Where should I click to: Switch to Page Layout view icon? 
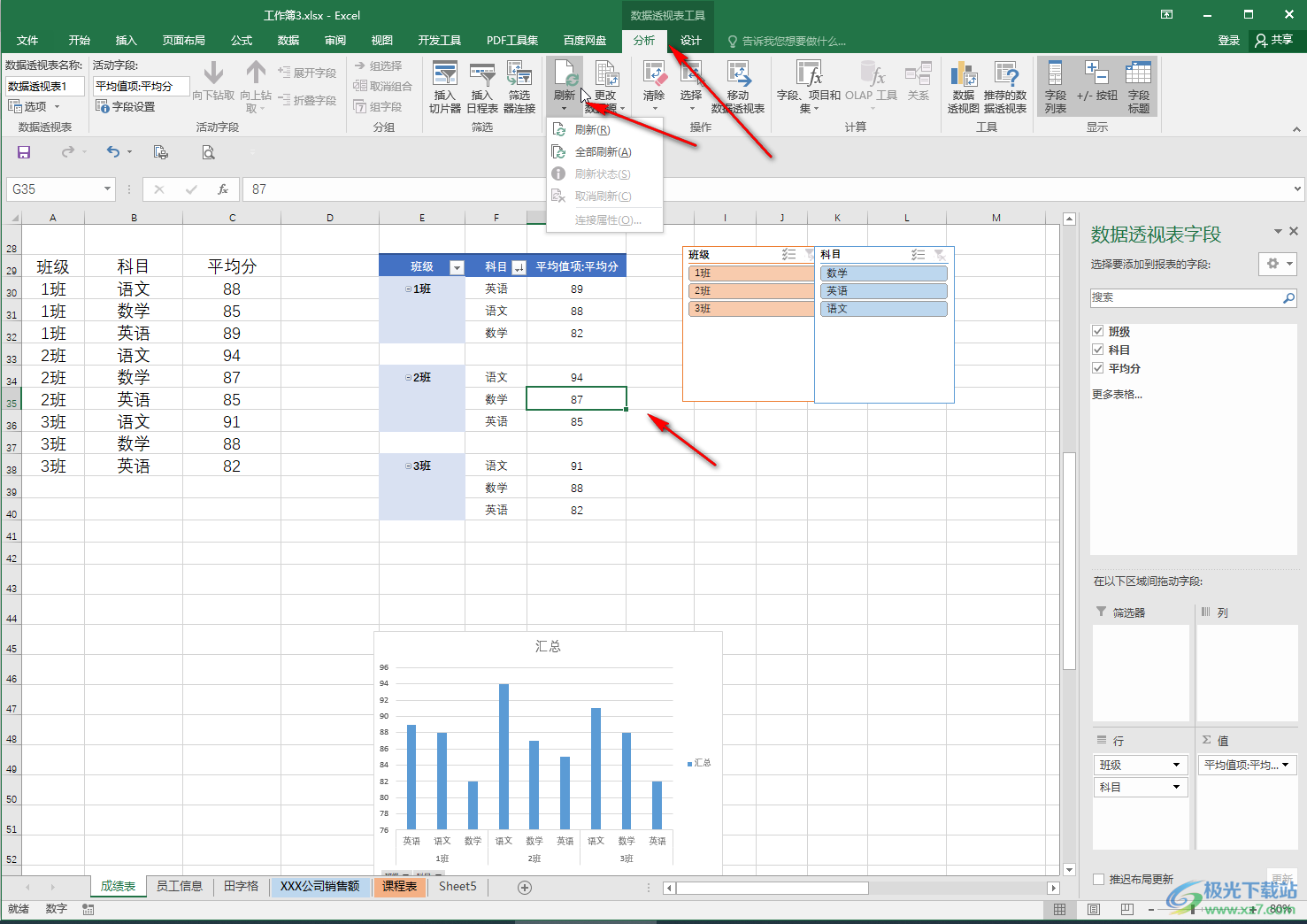point(1093,909)
